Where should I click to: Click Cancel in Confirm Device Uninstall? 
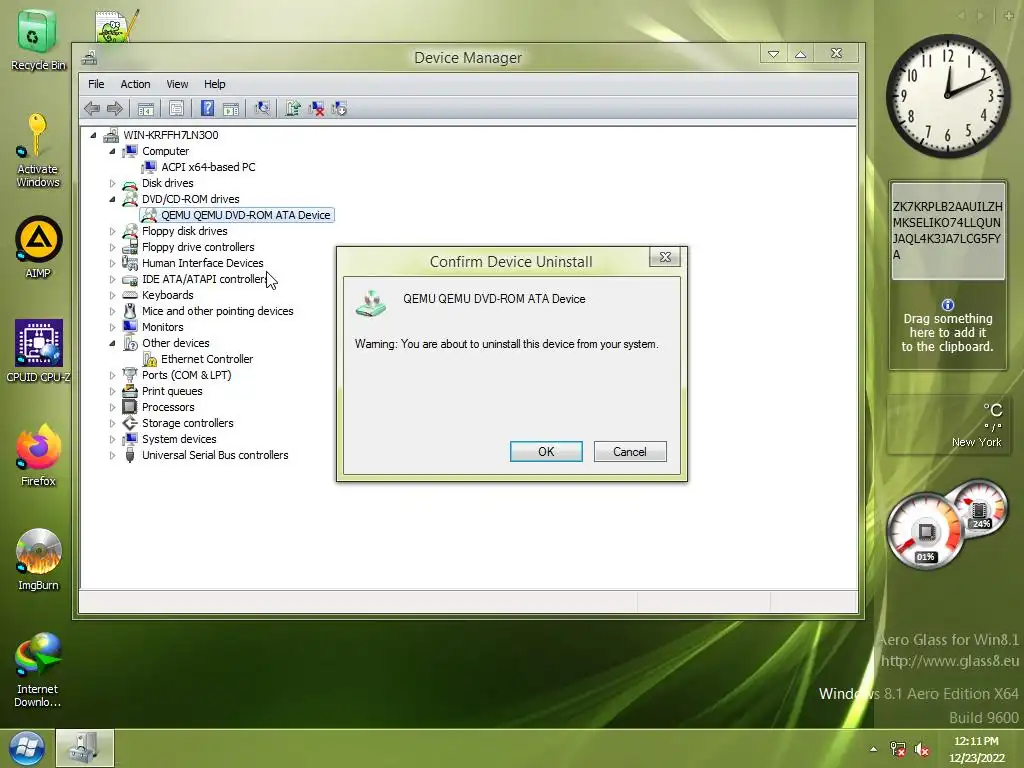(x=630, y=451)
